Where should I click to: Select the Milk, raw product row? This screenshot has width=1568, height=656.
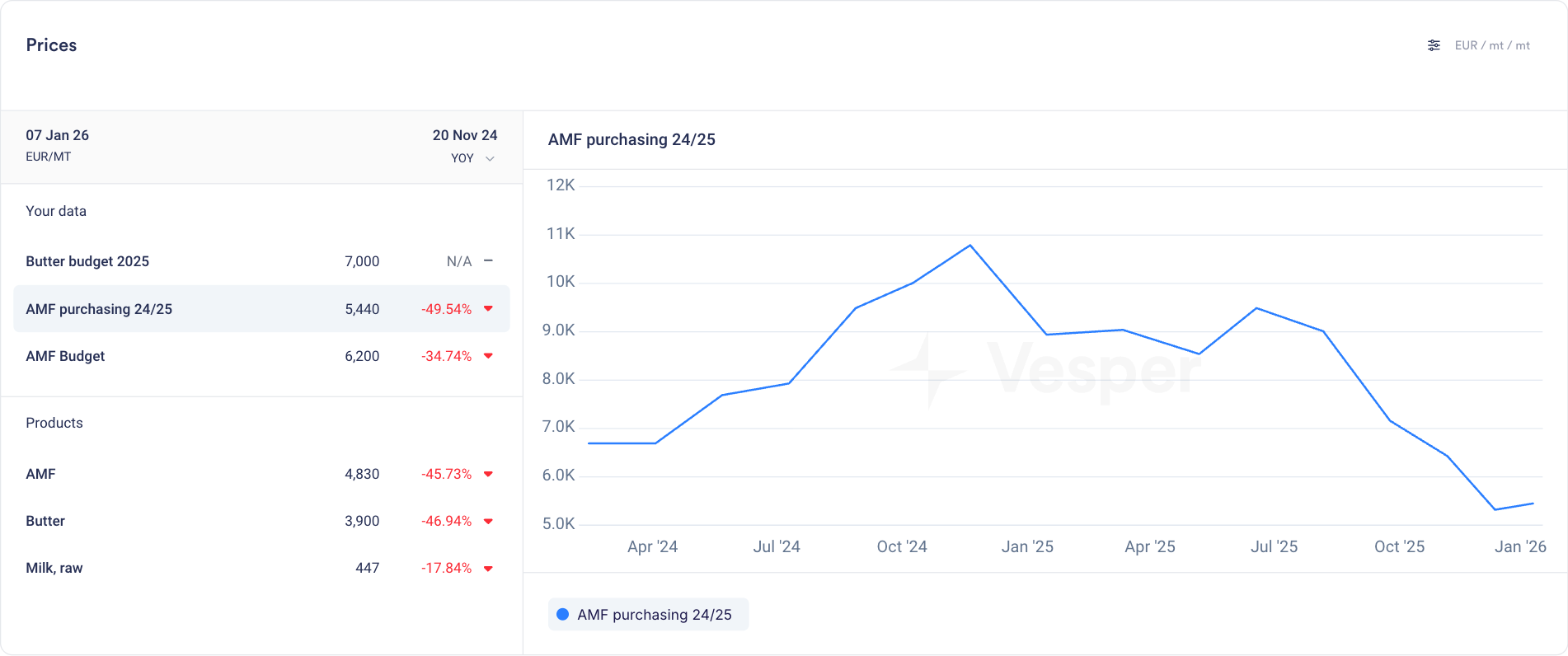[x=54, y=568]
